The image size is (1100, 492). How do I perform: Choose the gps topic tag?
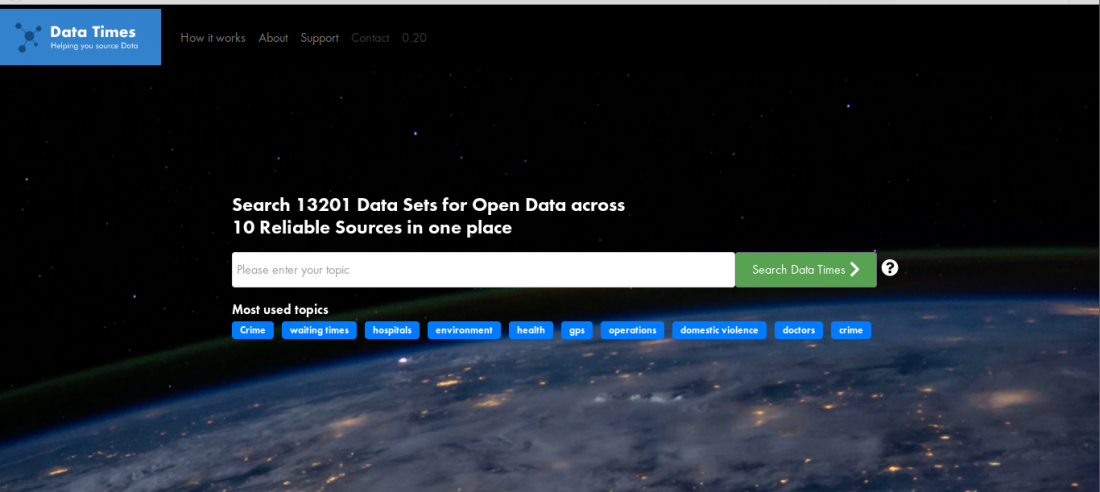coord(577,330)
